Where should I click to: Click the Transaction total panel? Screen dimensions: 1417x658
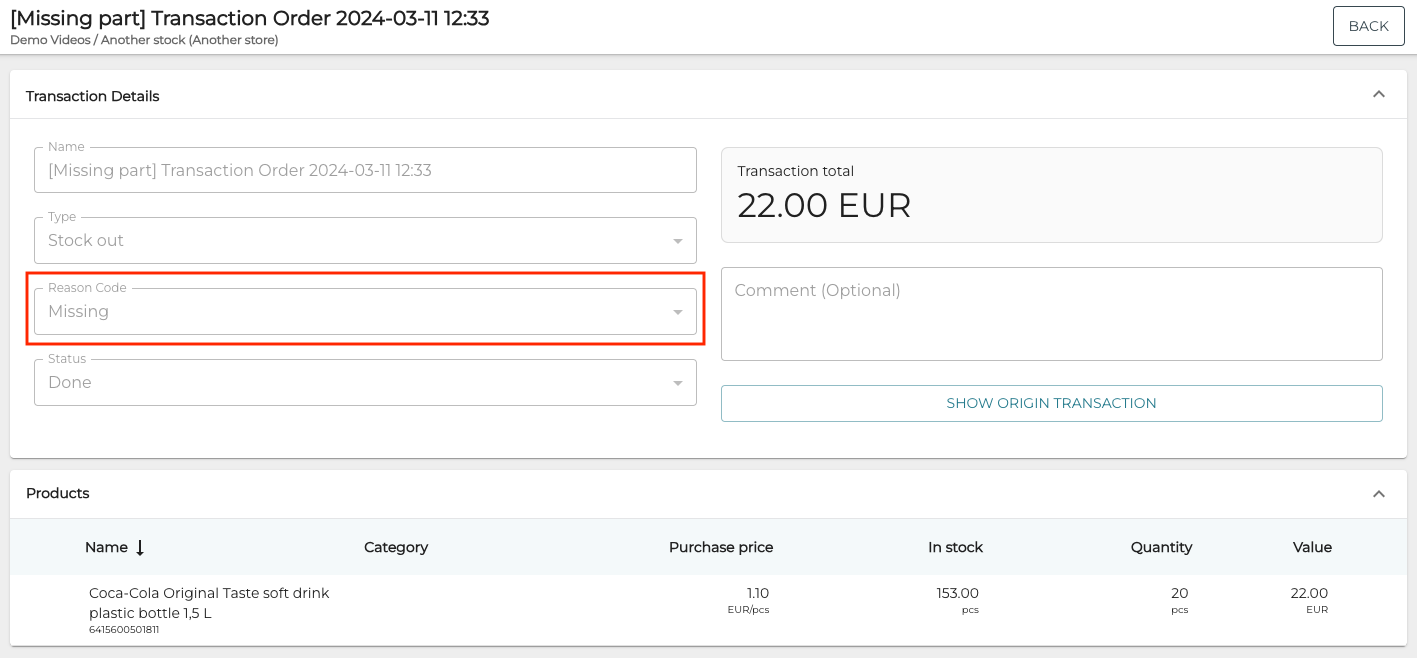point(1051,193)
